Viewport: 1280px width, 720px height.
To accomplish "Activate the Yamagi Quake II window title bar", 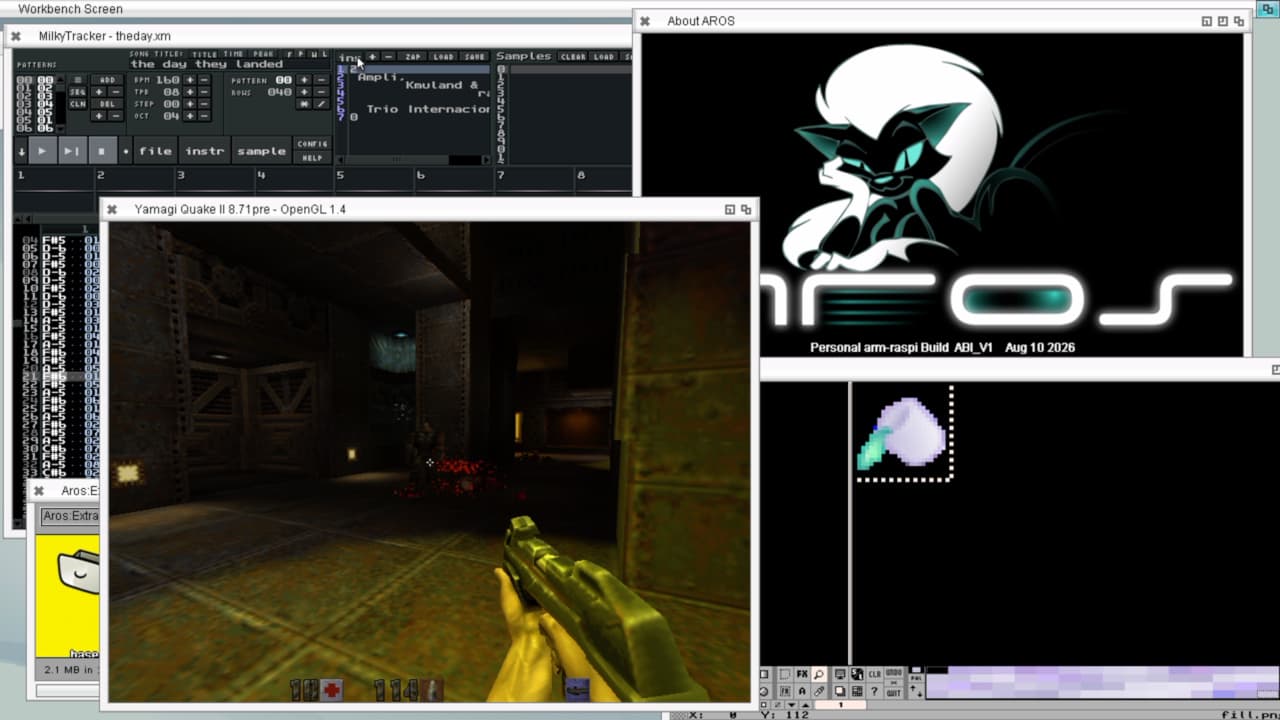I will 428,209.
